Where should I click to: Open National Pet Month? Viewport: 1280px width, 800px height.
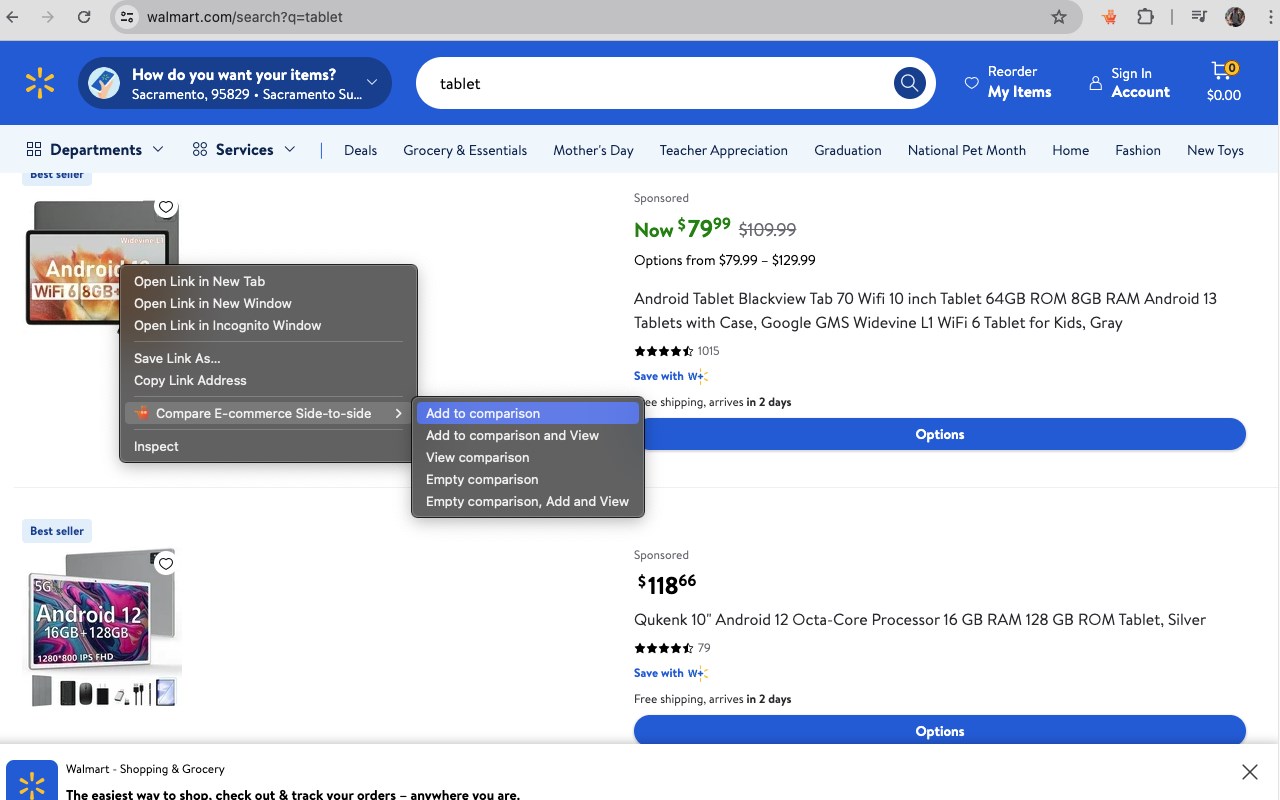[x=966, y=150]
